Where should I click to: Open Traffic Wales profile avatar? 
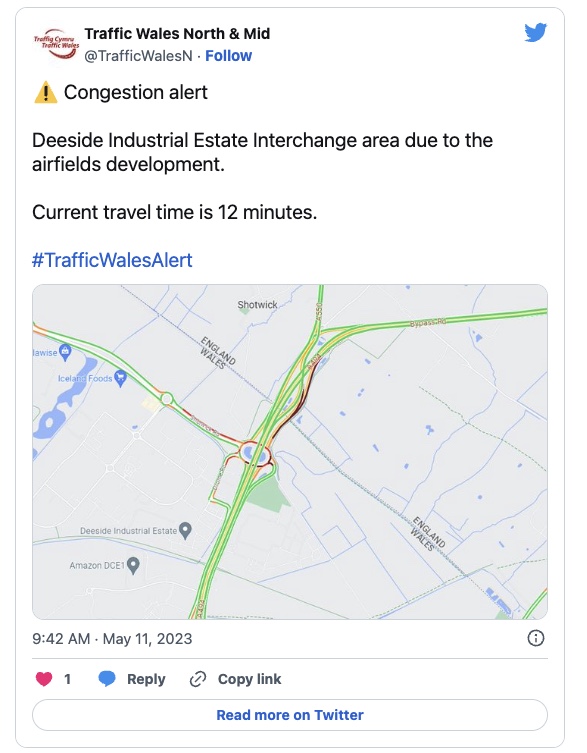(x=56, y=44)
